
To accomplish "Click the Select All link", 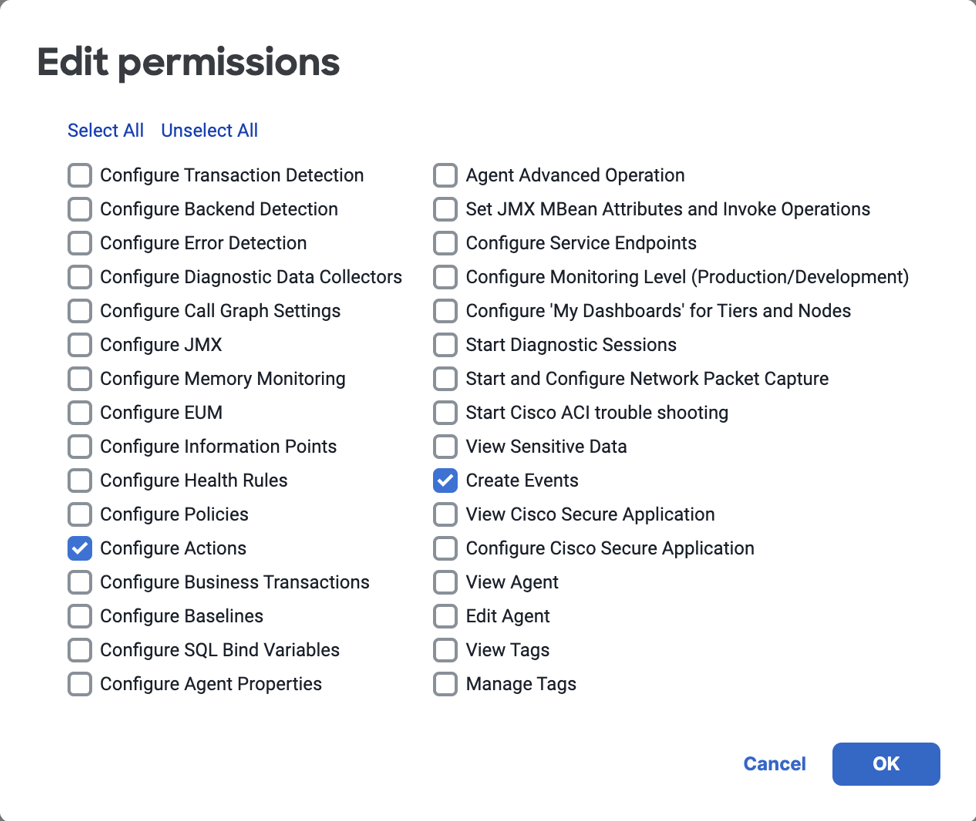I will pos(105,131).
